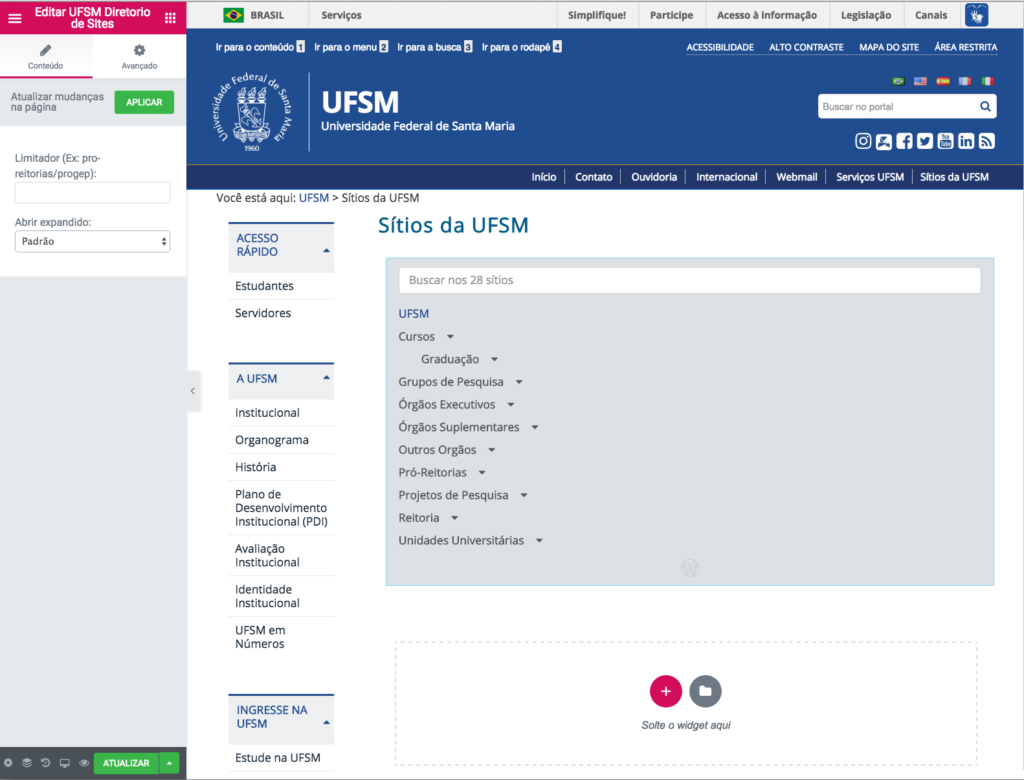Open the Abrir expandido dropdown
1024x780 pixels.
[x=92, y=242]
